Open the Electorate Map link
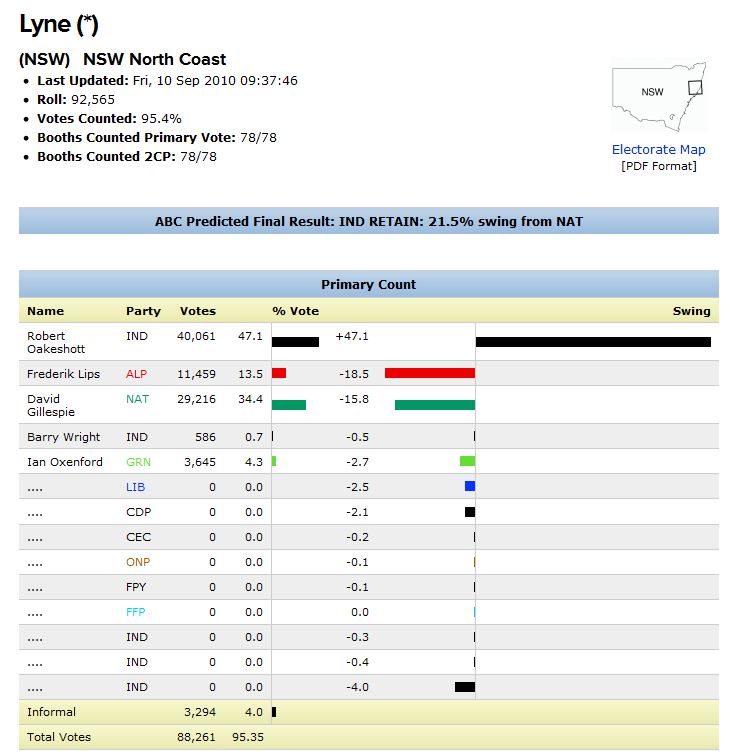The image size is (732, 756). [x=658, y=150]
